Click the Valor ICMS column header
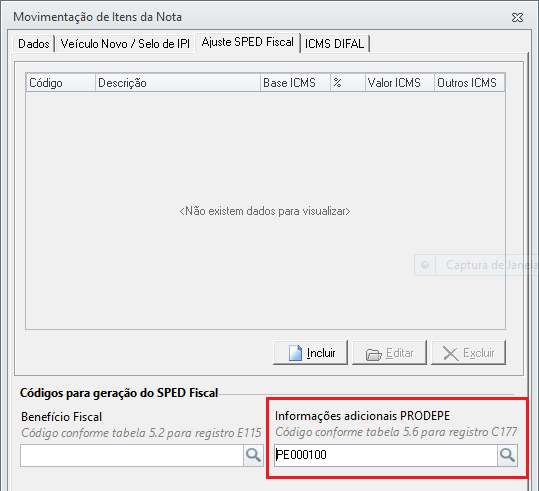 click(x=400, y=83)
